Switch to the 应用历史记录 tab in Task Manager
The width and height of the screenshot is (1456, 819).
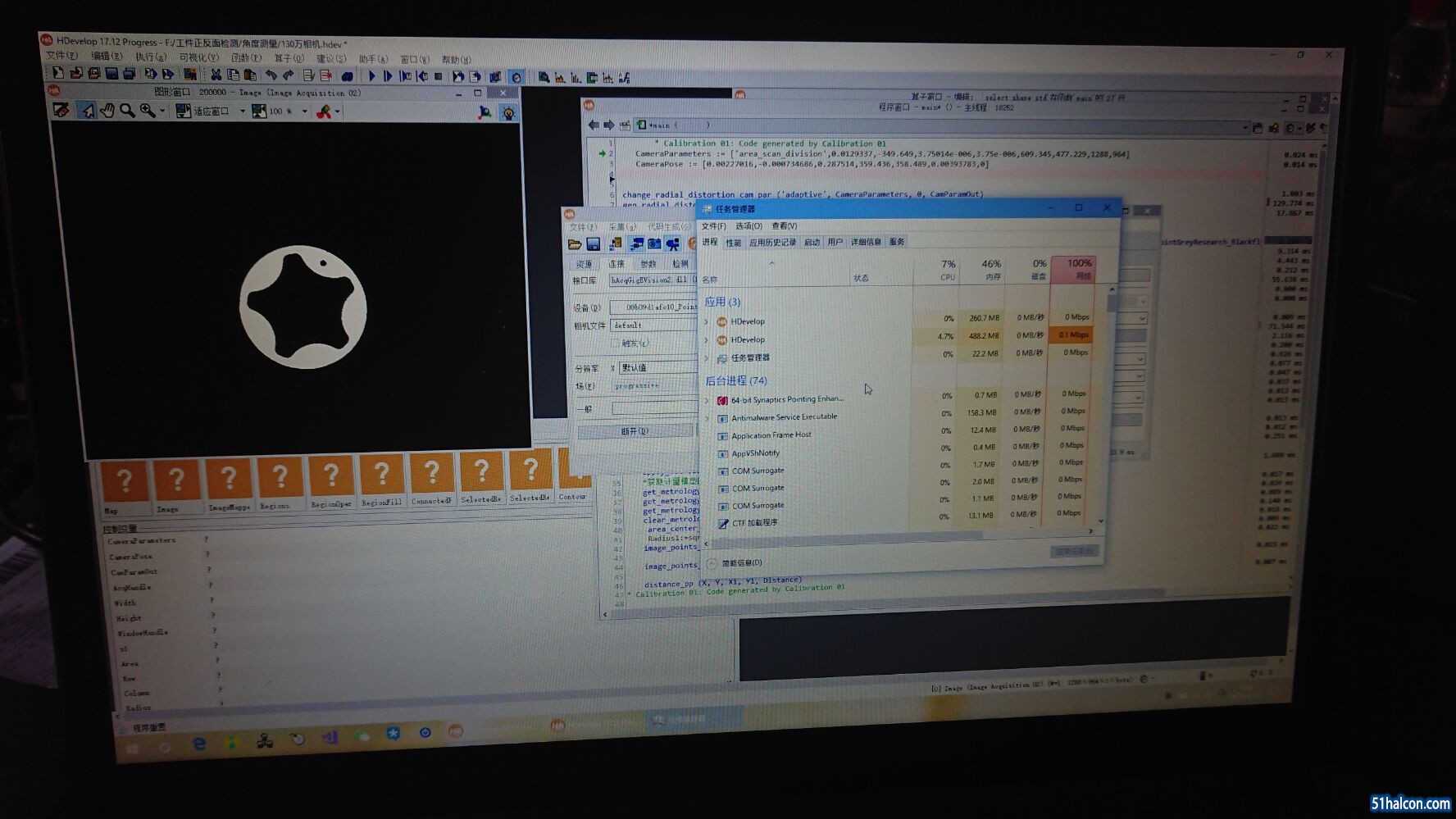coord(773,243)
